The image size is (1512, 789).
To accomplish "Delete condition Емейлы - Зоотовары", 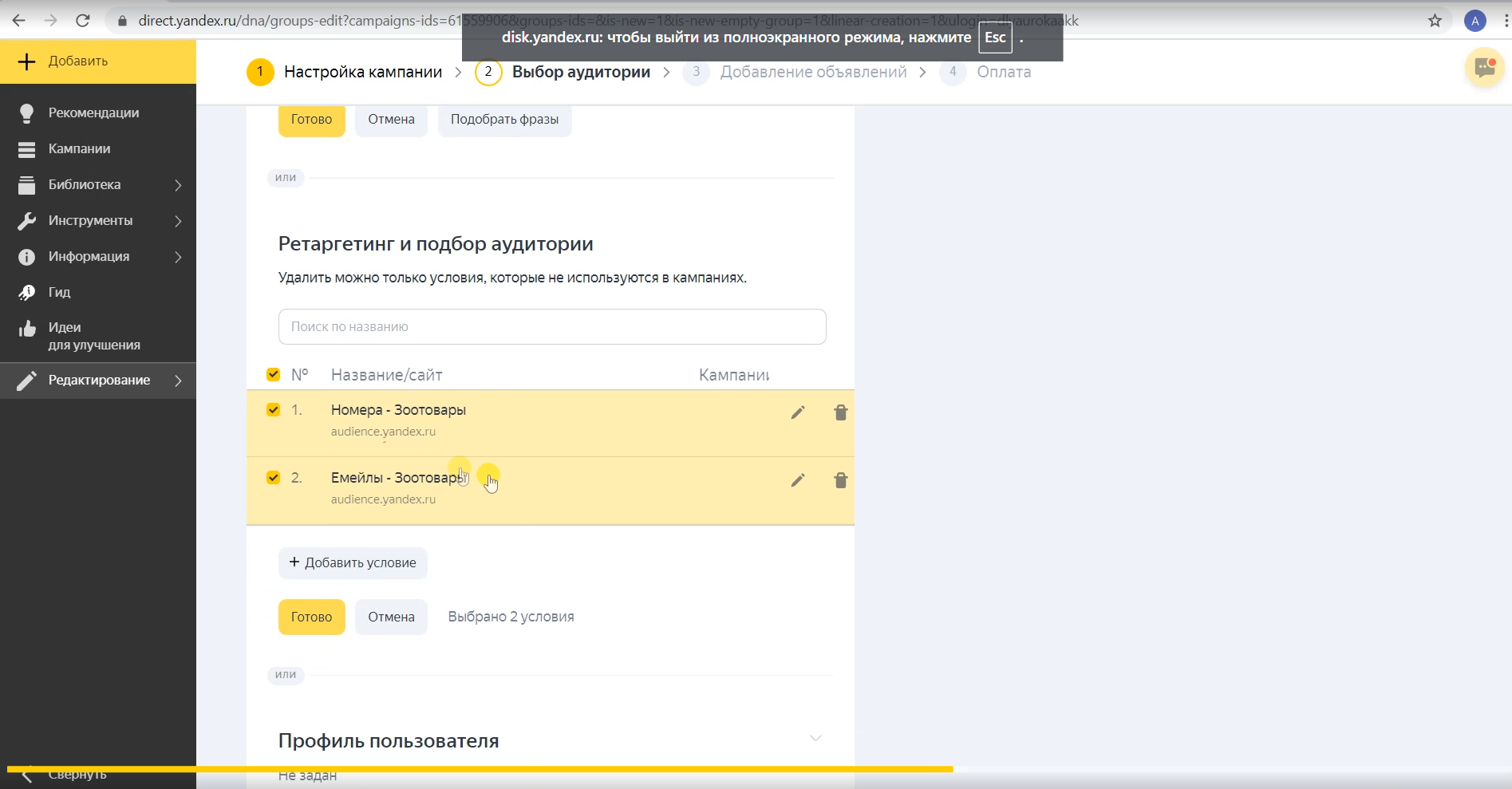I will tap(840, 480).
